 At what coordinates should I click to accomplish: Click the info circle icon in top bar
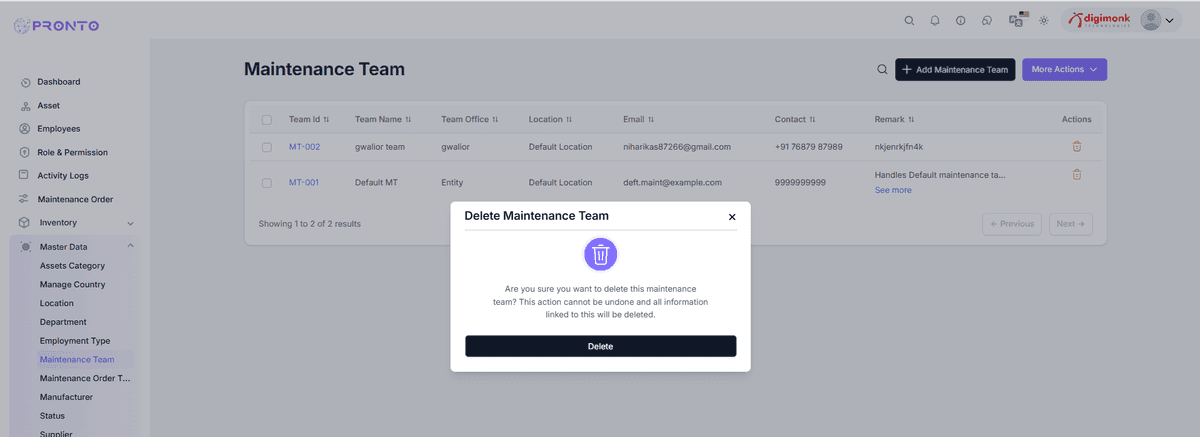pyautogui.click(x=961, y=20)
